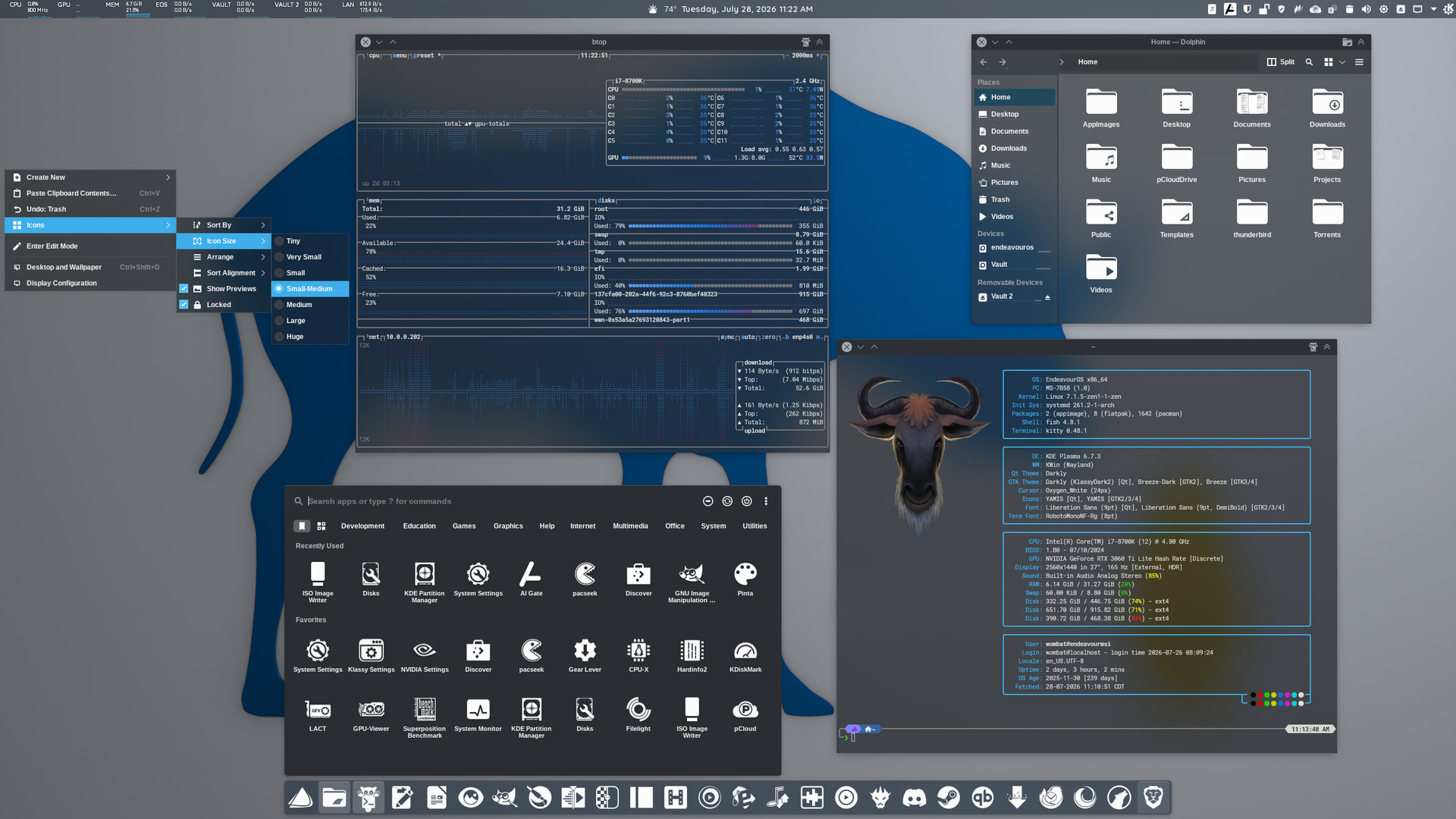
Task: Launch pCloud from launcher Favorites
Action: (x=745, y=715)
